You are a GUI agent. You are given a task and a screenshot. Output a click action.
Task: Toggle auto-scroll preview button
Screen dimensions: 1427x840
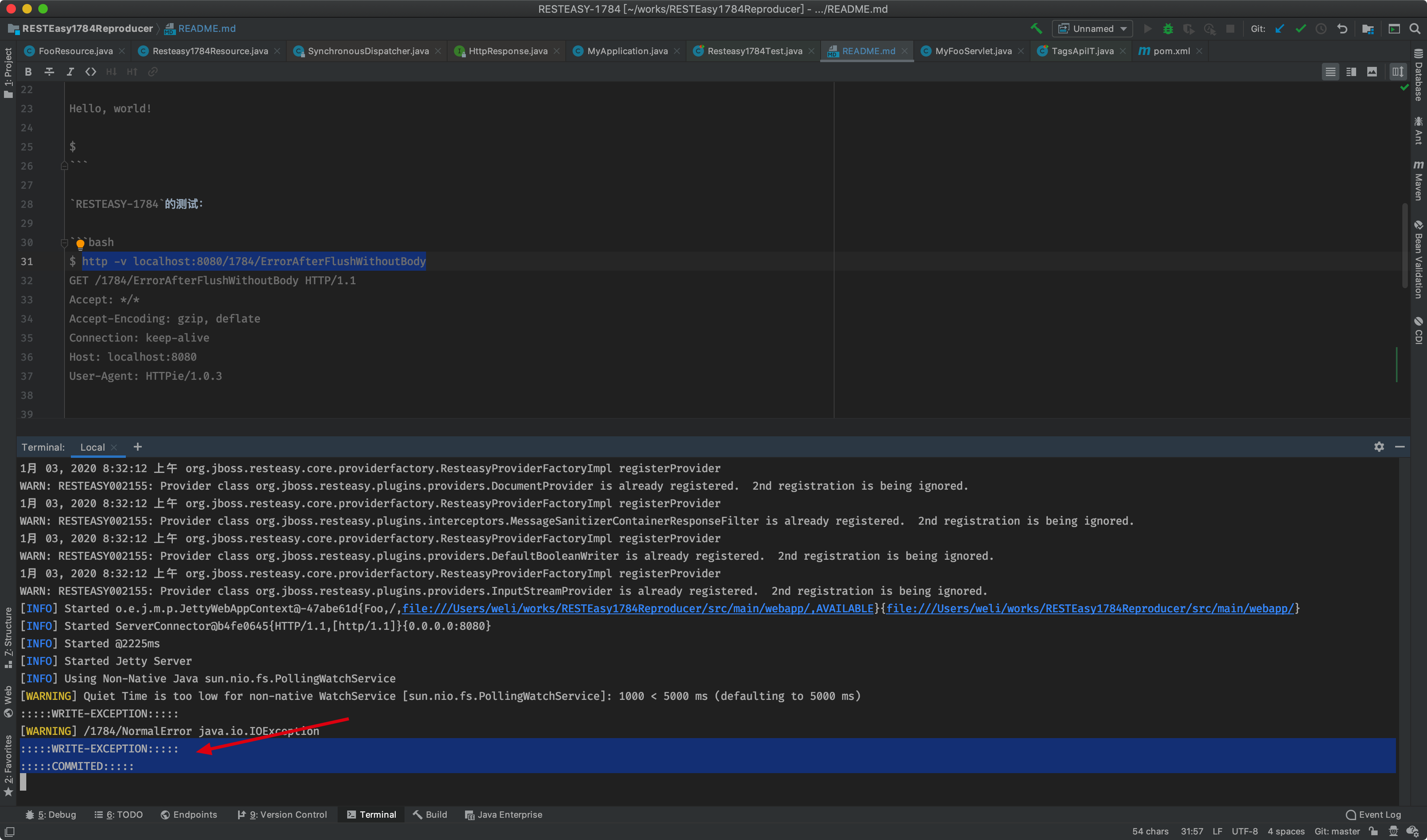[x=1398, y=72]
